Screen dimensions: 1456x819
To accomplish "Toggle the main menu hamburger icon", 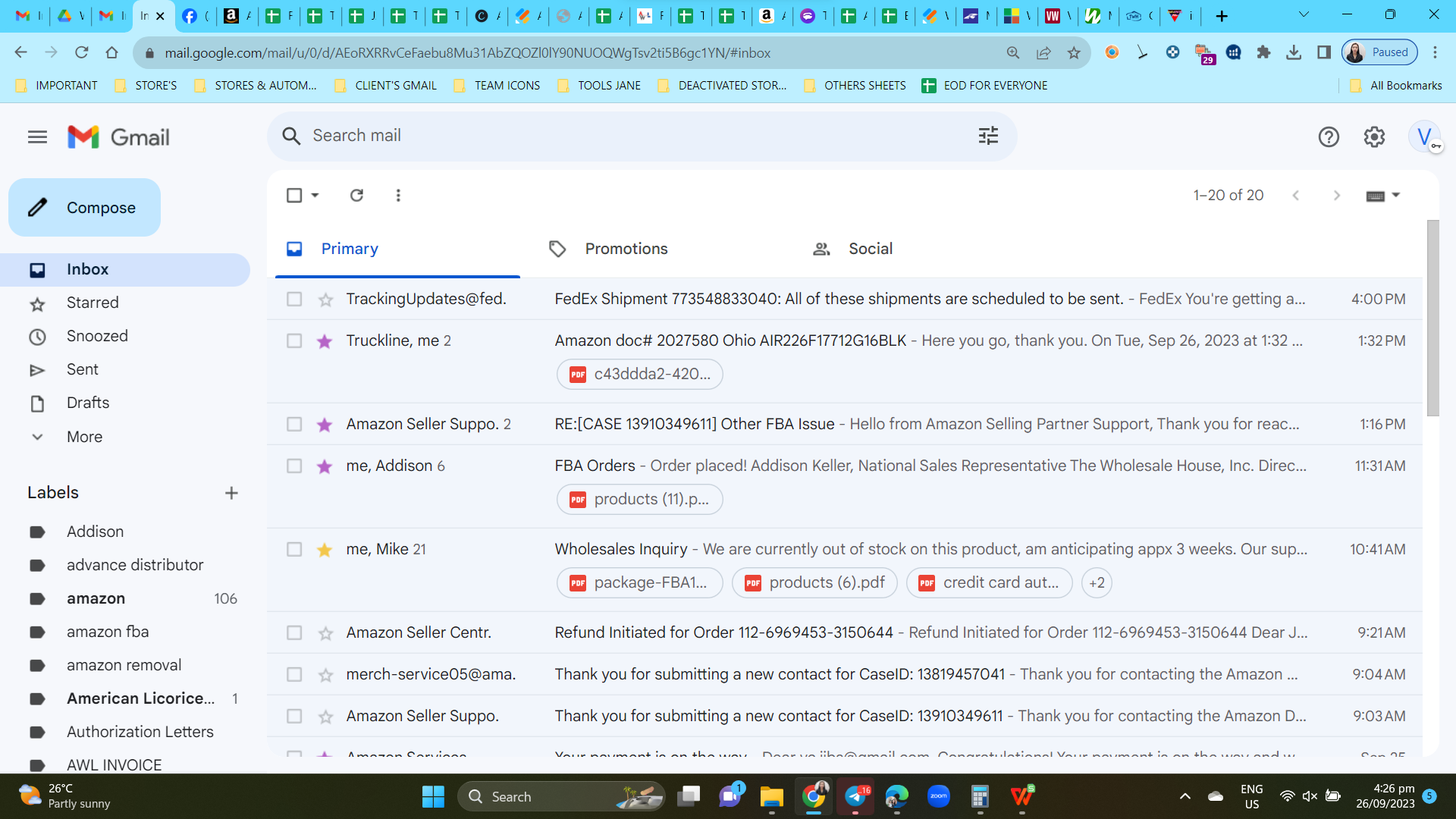I will [x=37, y=137].
